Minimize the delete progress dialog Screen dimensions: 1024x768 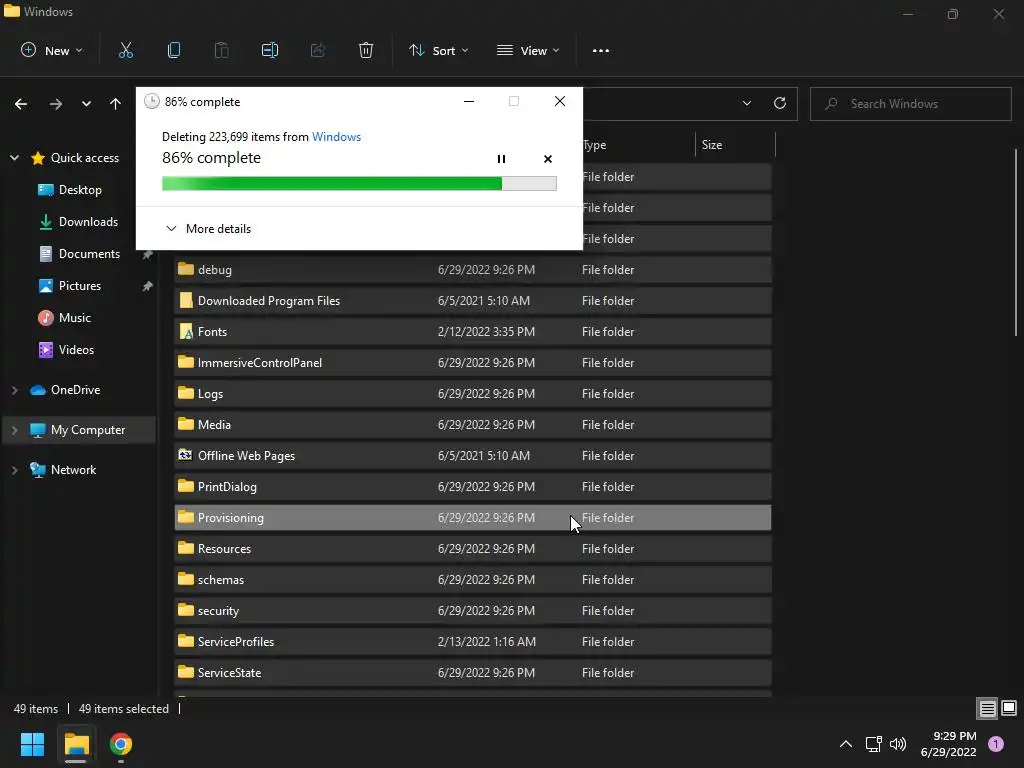click(x=469, y=101)
